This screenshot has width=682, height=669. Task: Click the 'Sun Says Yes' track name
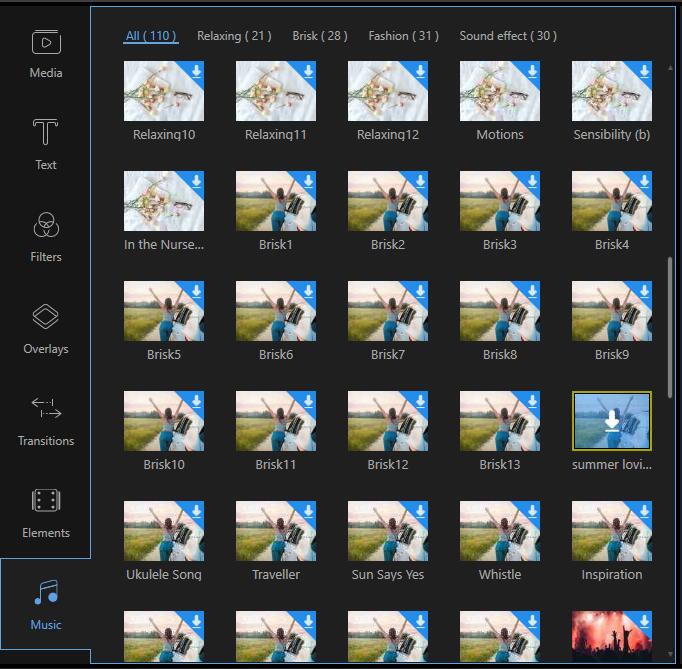(388, 575)
